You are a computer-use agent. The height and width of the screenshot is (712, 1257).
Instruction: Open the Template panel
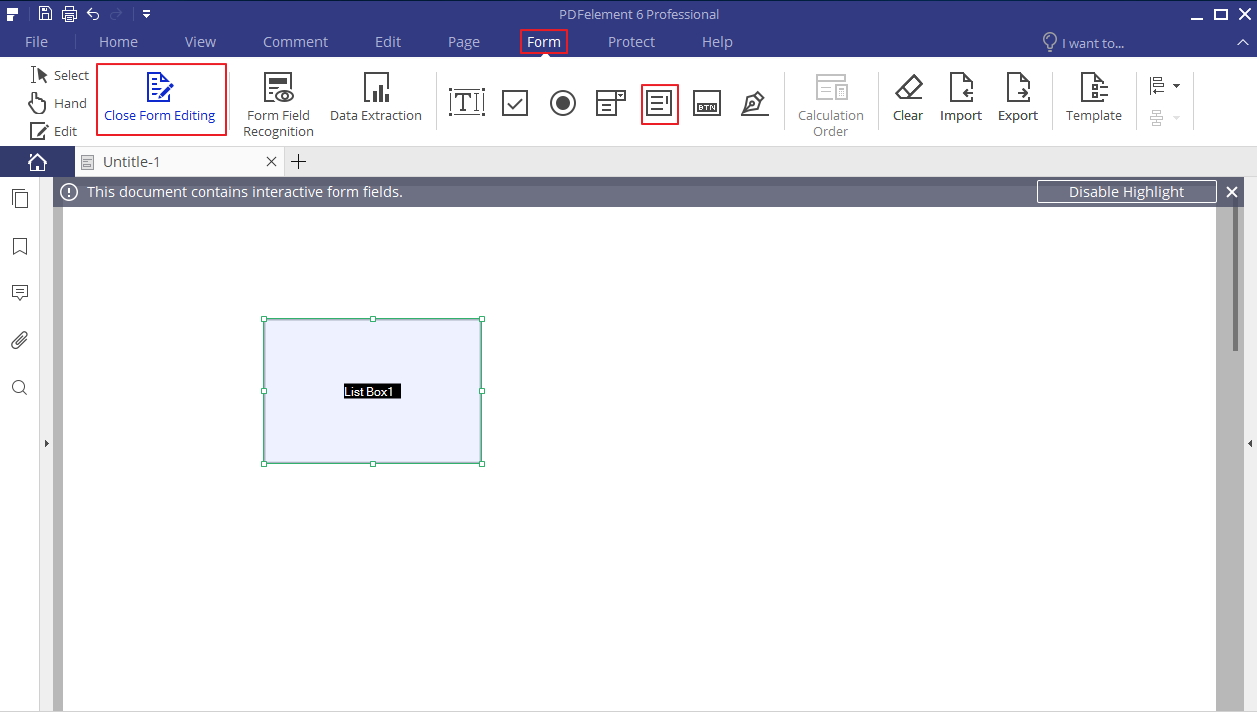tap(1093, 100)
